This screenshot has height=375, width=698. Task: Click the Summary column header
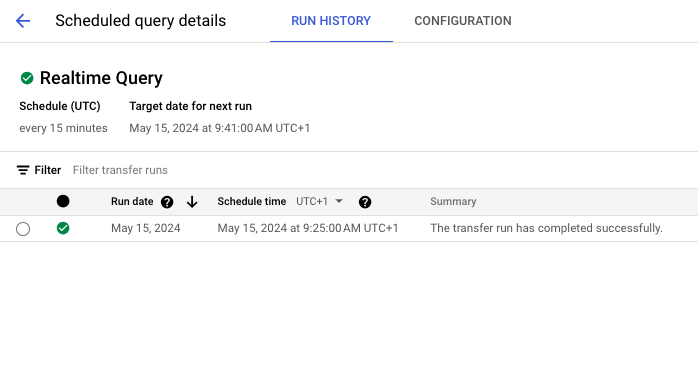point(453,201)
